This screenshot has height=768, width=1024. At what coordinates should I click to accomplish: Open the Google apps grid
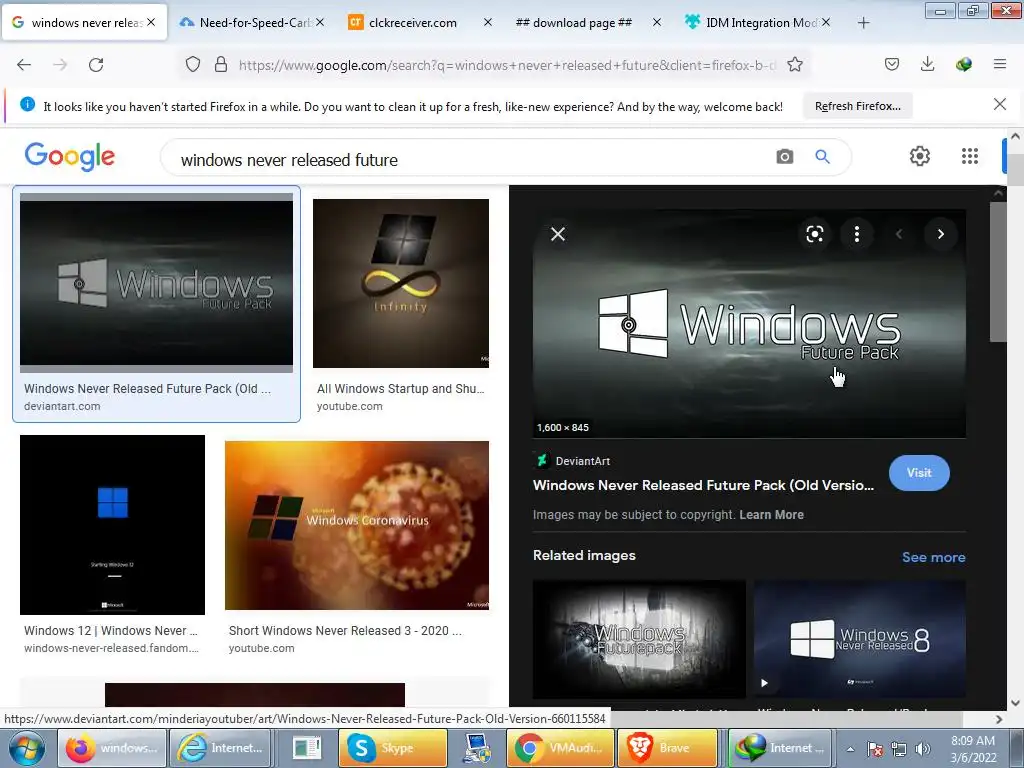click(x=970, y=156)
